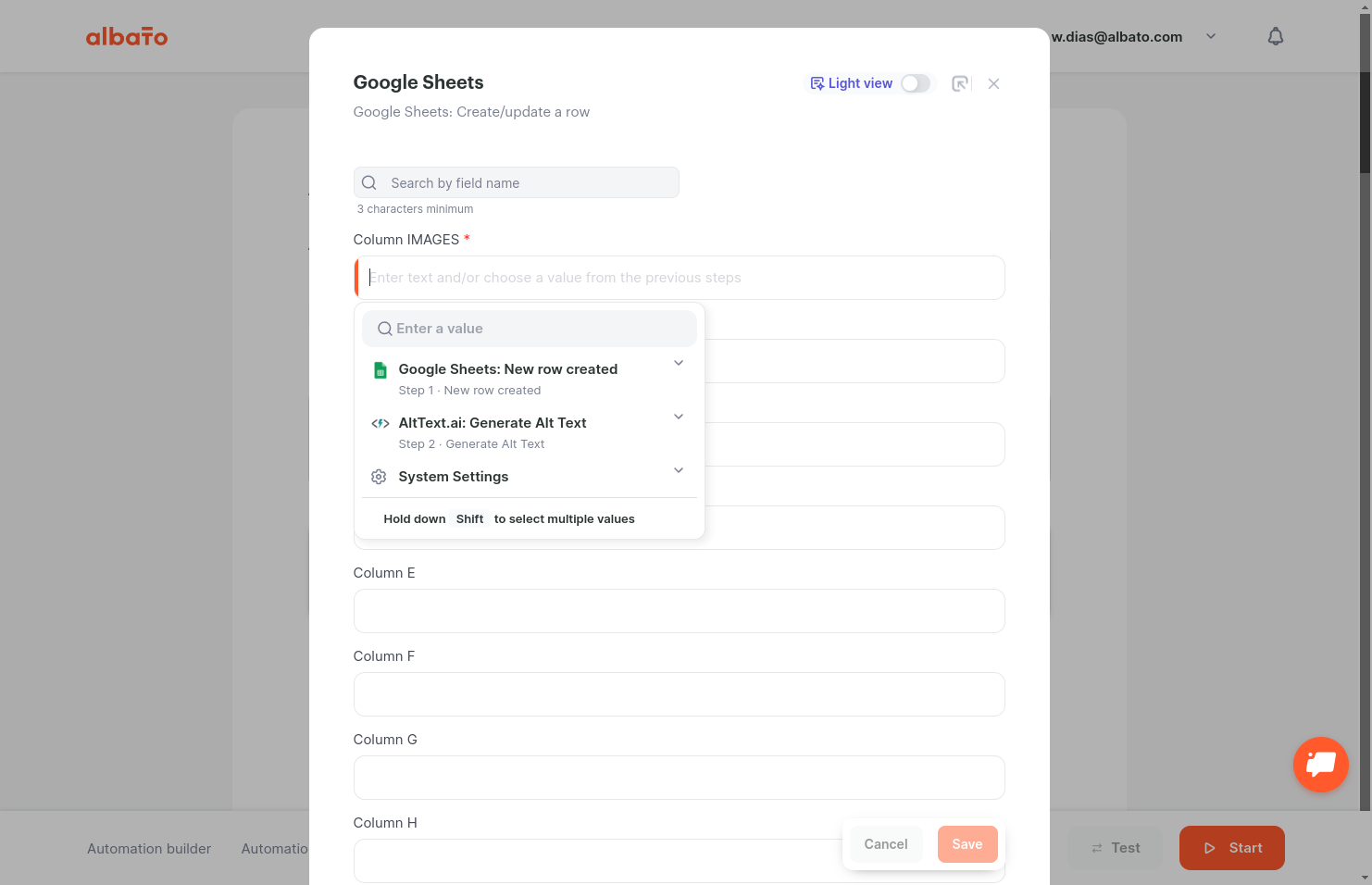Toggle the Light view switch

(x=916, y=83)
